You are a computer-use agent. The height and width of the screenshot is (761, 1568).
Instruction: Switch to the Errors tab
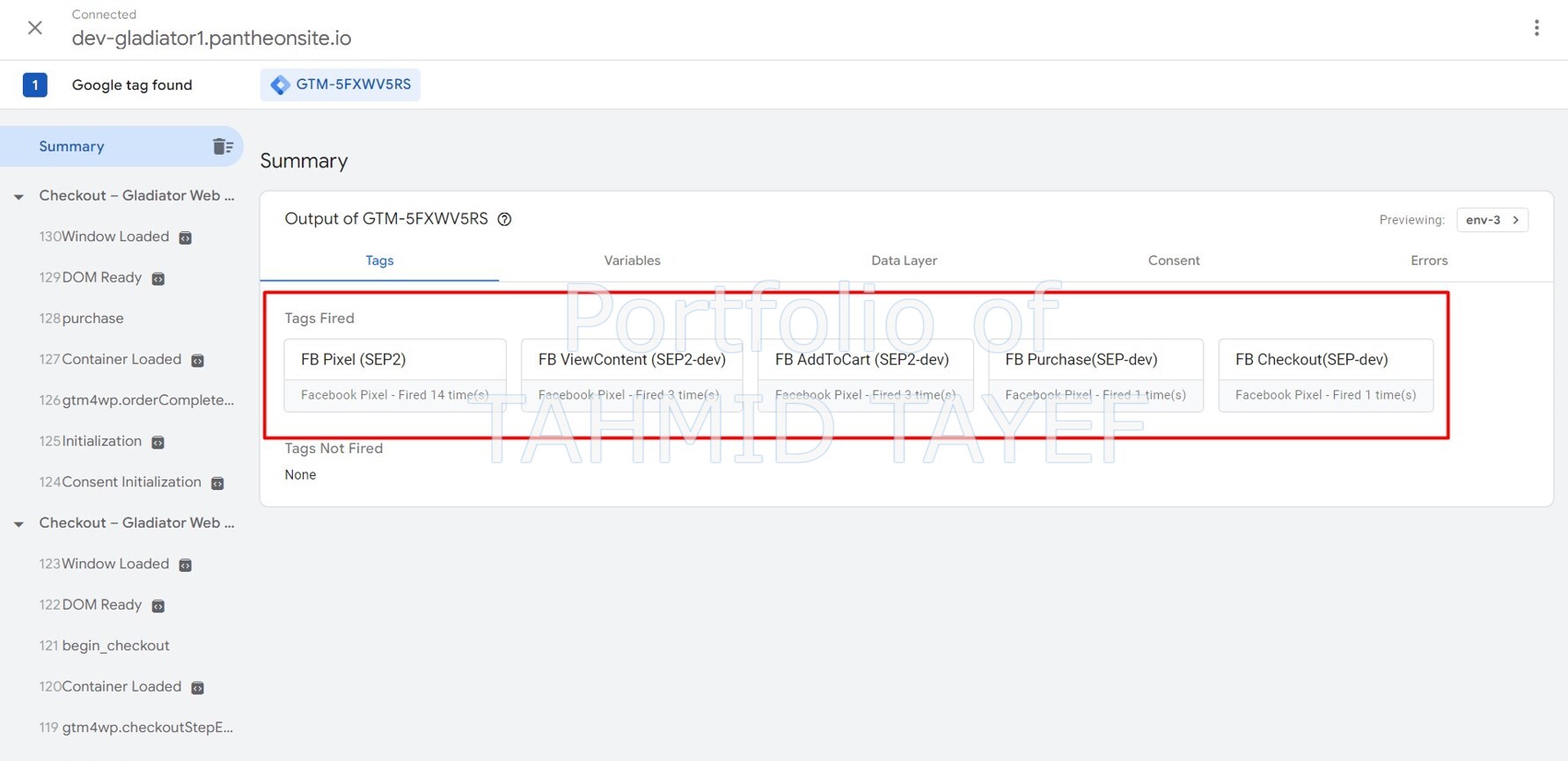point(1429,260)
